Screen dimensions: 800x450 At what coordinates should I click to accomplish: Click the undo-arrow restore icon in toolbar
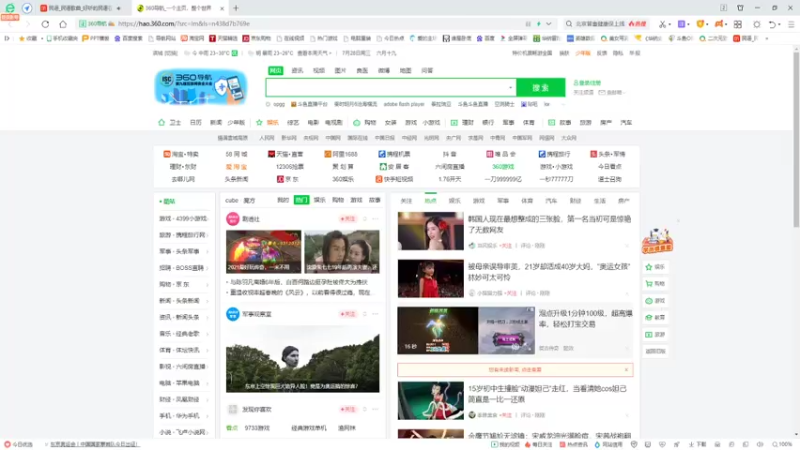point(772,24)
